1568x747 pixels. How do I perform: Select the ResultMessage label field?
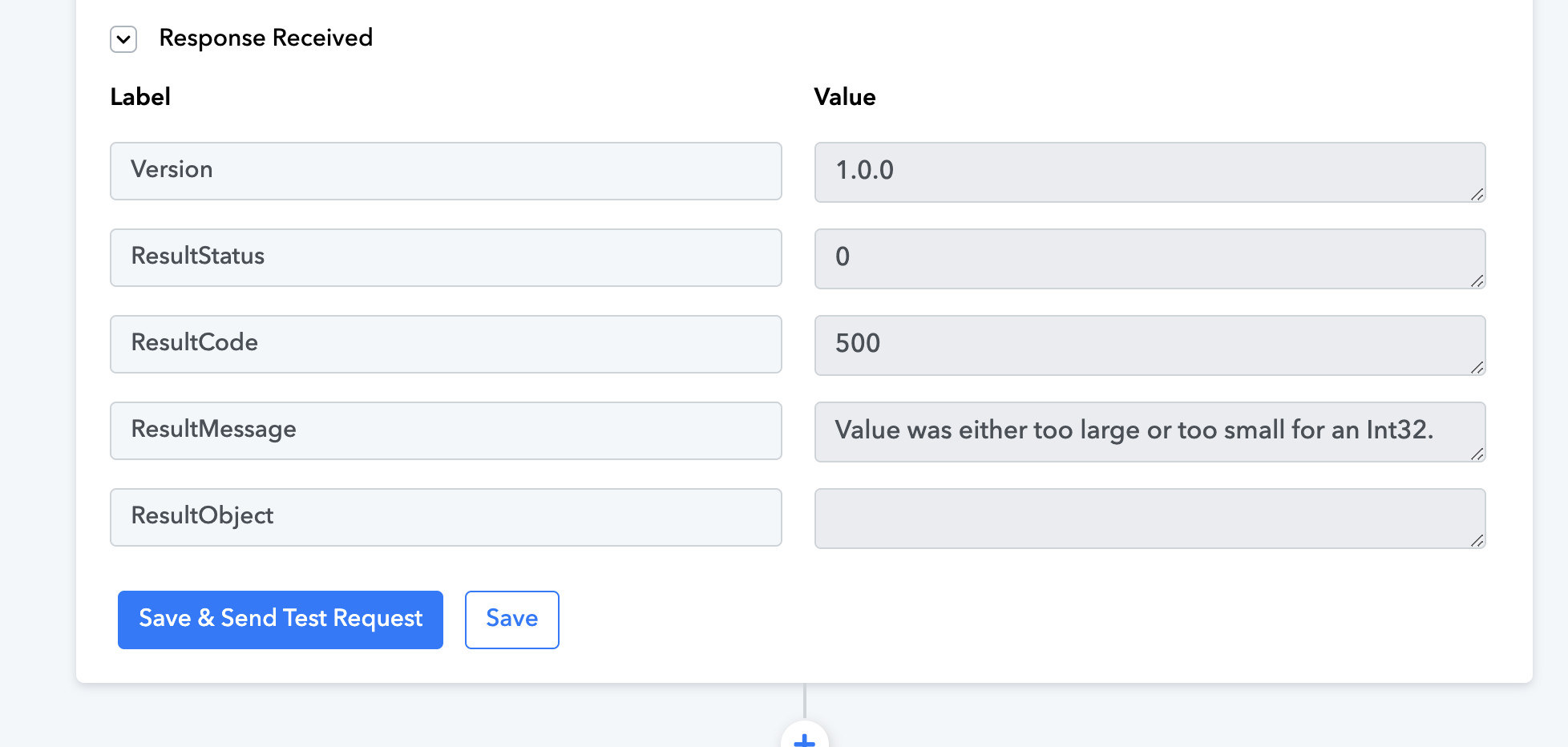click(446, 430)
